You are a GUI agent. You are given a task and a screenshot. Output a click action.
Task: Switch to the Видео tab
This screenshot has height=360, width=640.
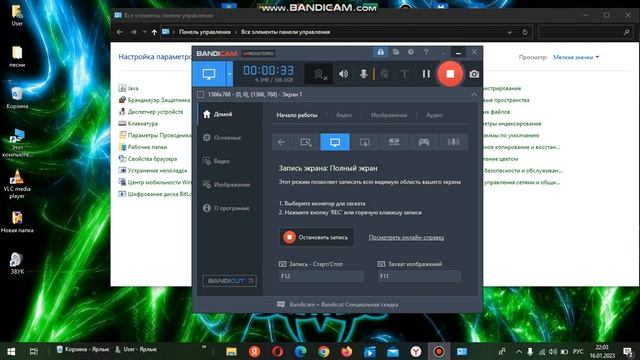coord(344,115)
